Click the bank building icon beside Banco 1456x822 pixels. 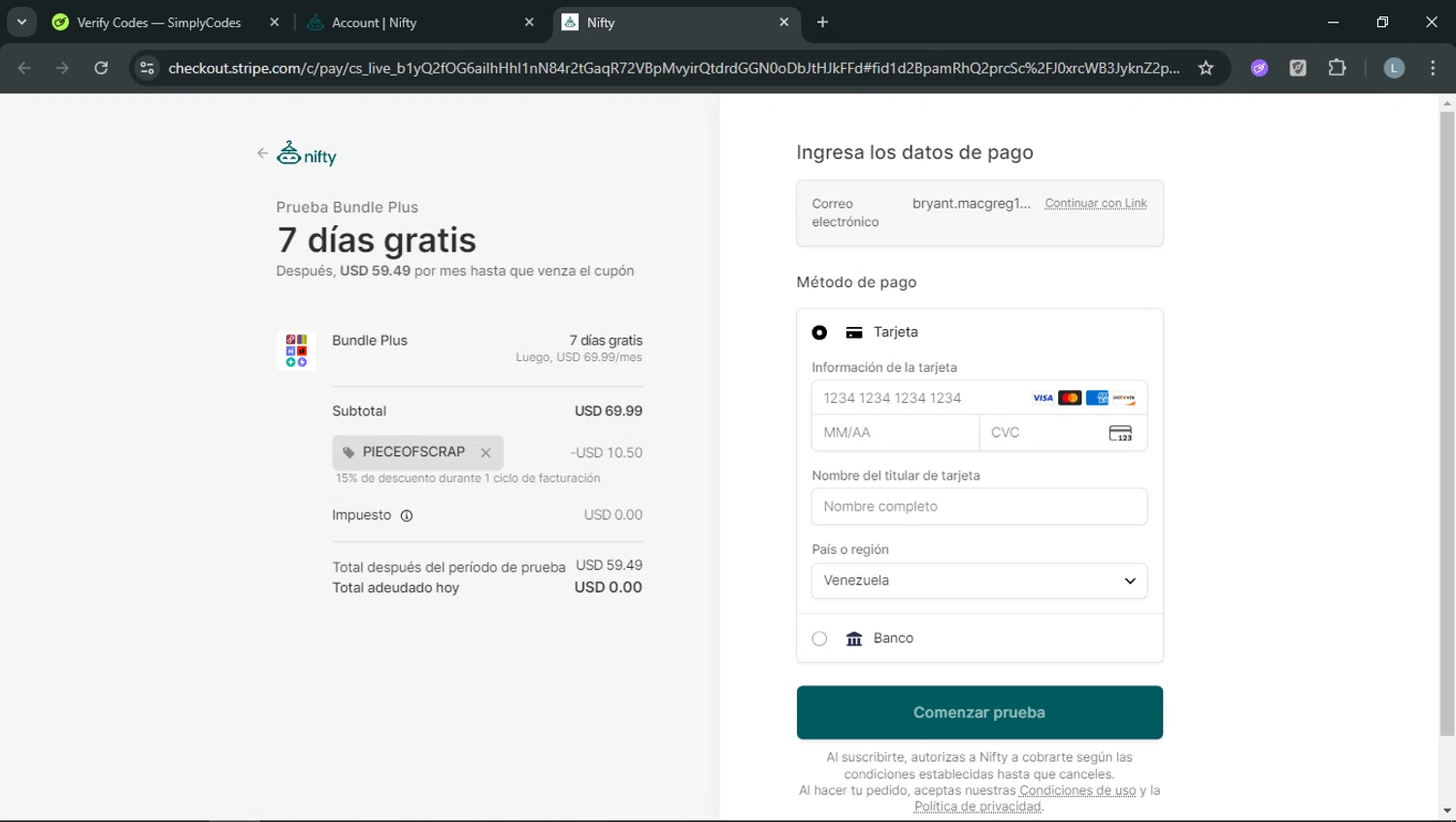854,639
